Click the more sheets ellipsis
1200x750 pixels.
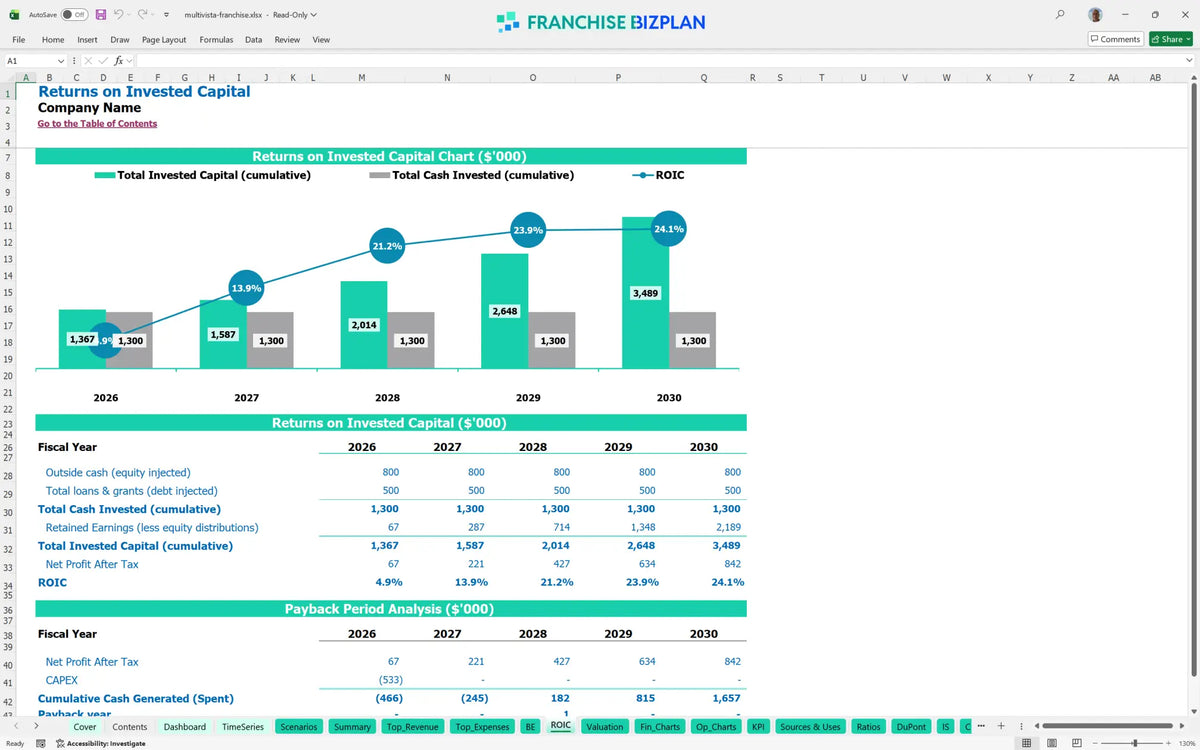click(981, 726)
